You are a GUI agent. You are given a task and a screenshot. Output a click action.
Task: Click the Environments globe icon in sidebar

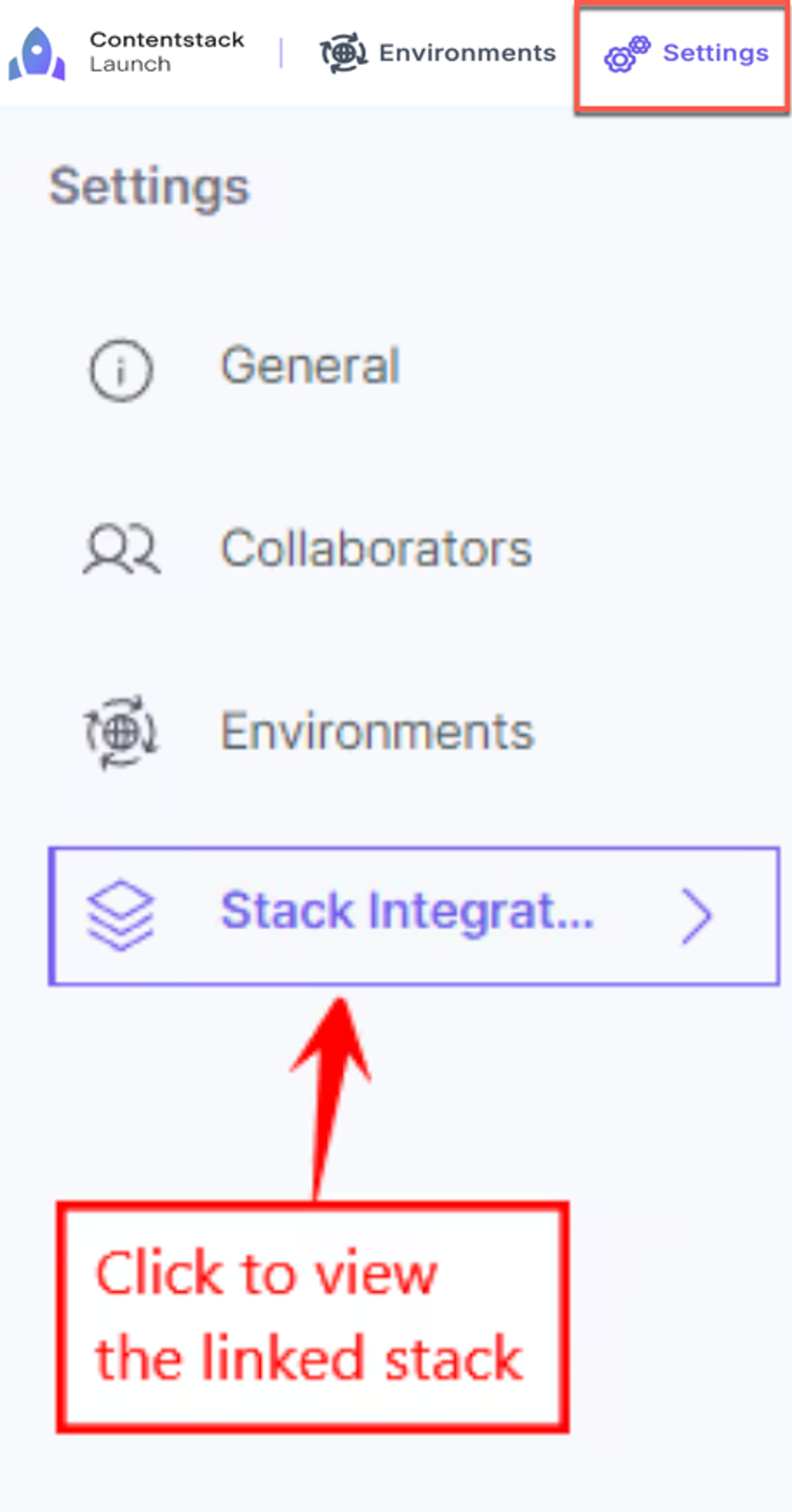pos(121,731)
